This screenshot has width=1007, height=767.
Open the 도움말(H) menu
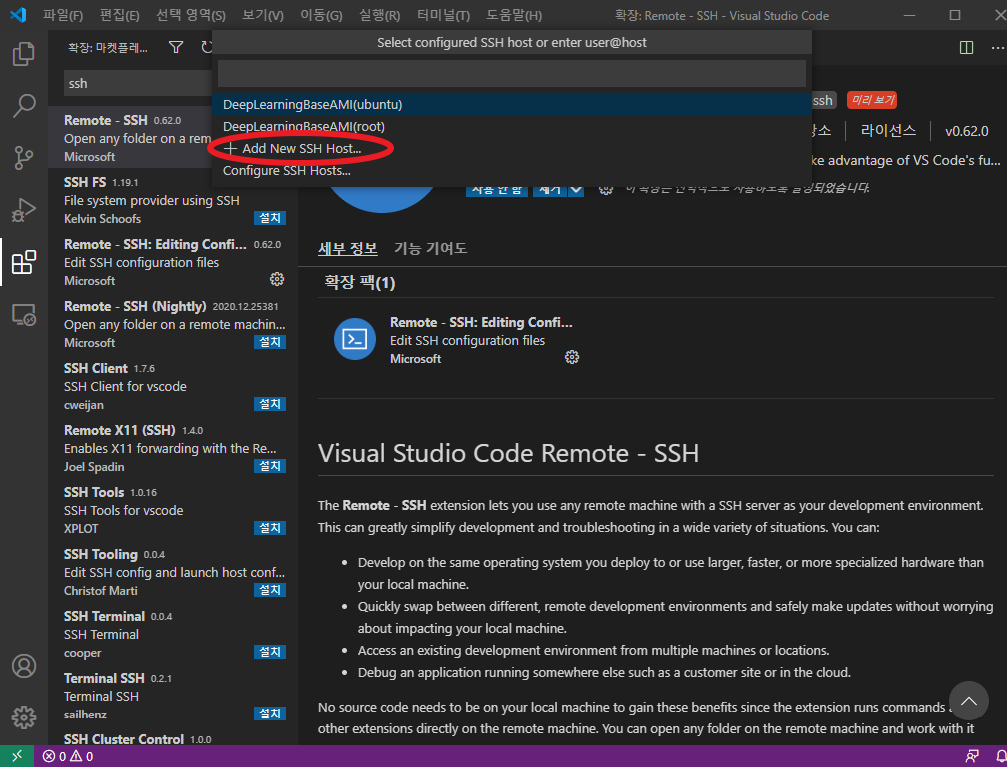pyautogui.click(x=514, y=15)
